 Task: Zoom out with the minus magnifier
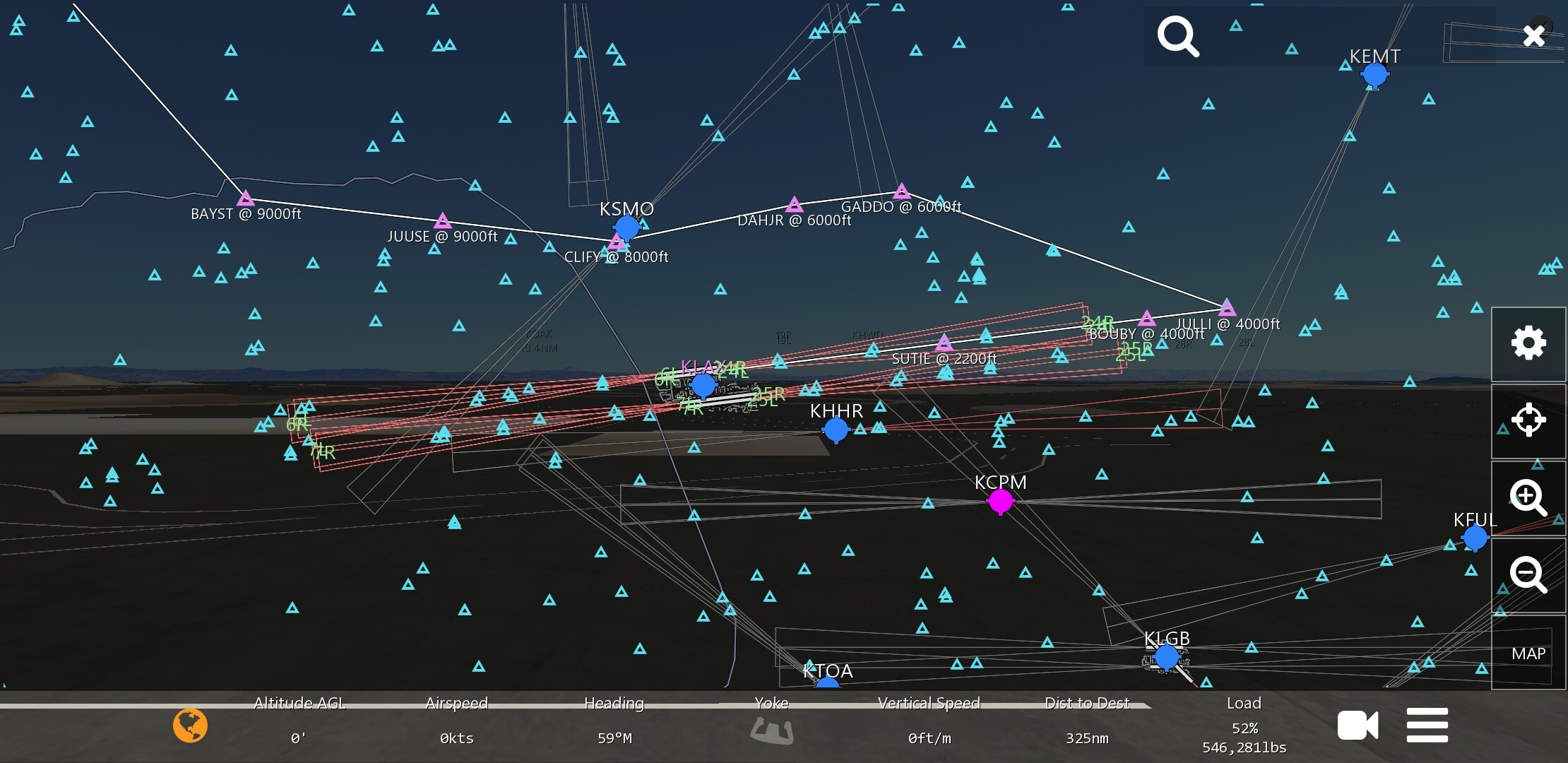click(x=1528, y=574)
